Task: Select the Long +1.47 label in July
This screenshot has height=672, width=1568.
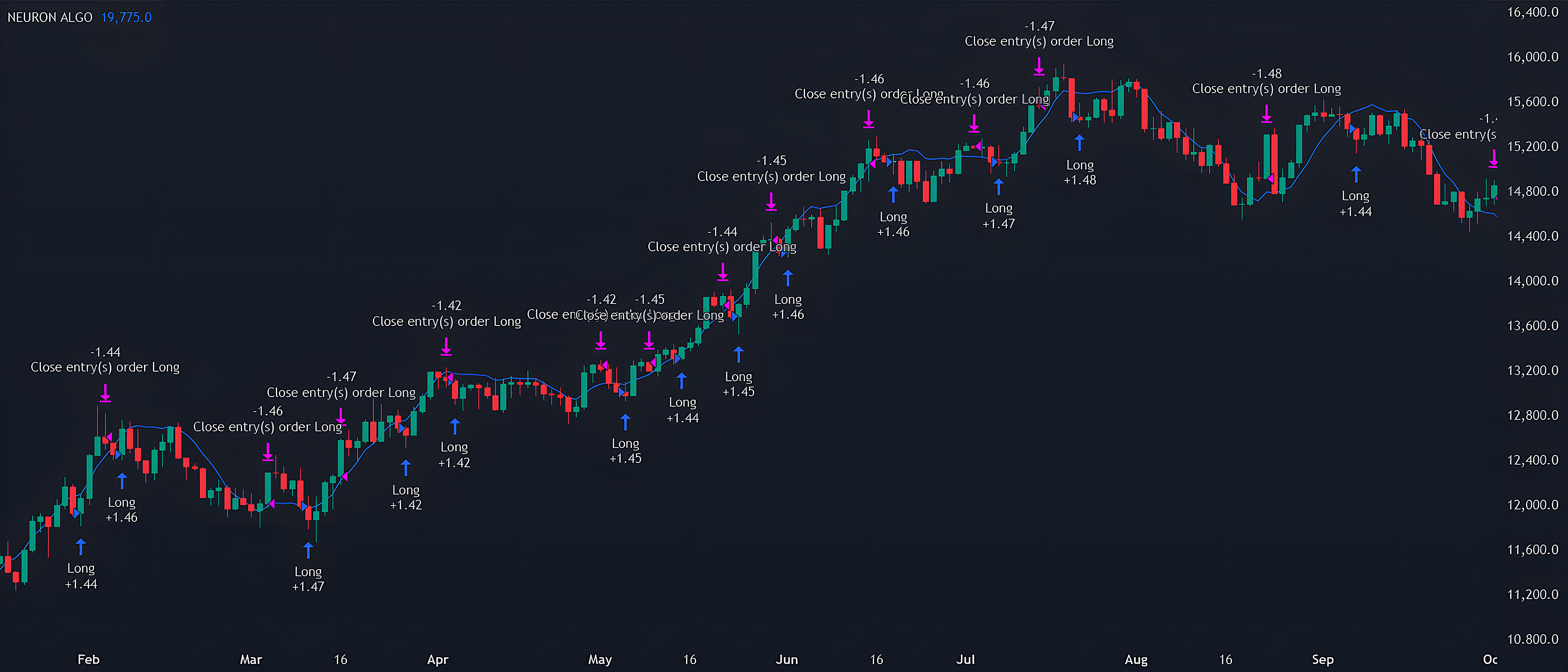Action: point(998,216)
